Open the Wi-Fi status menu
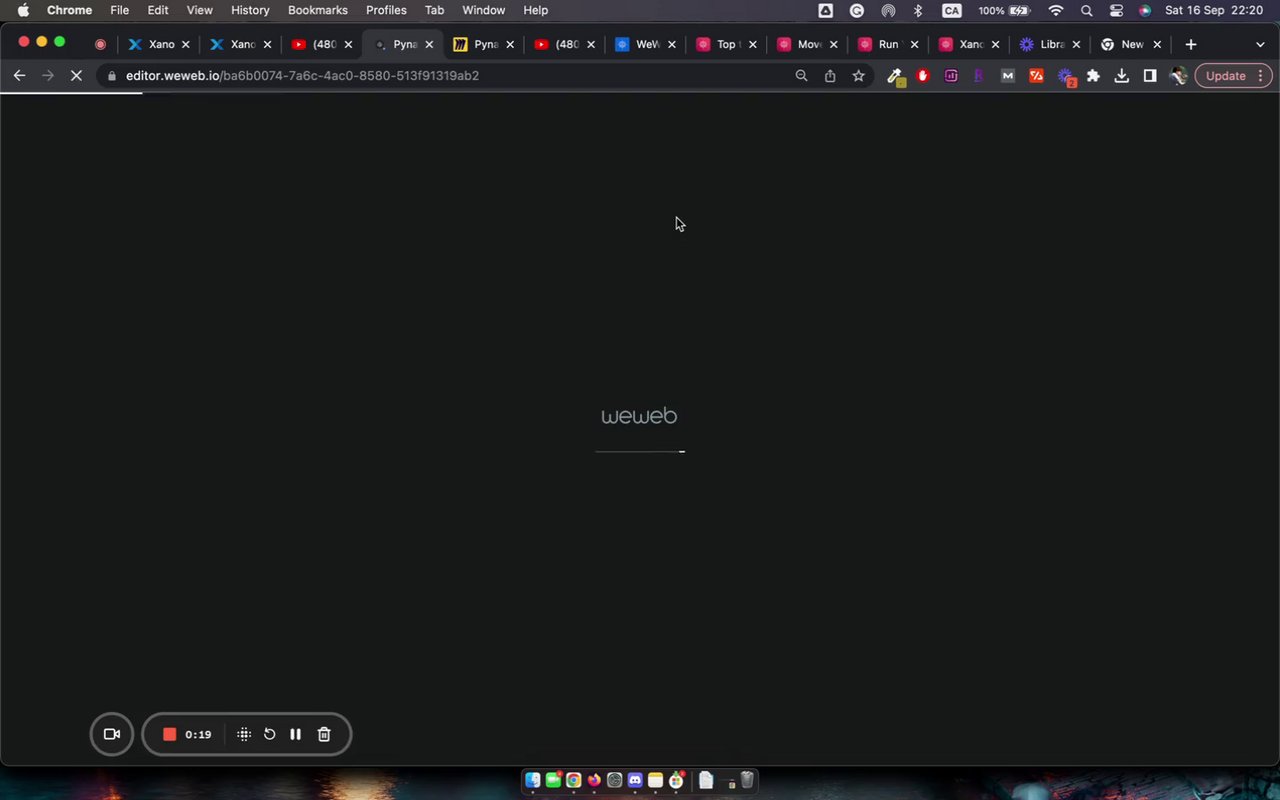This screenshot has width=1280, height=800. point(1056,10)
